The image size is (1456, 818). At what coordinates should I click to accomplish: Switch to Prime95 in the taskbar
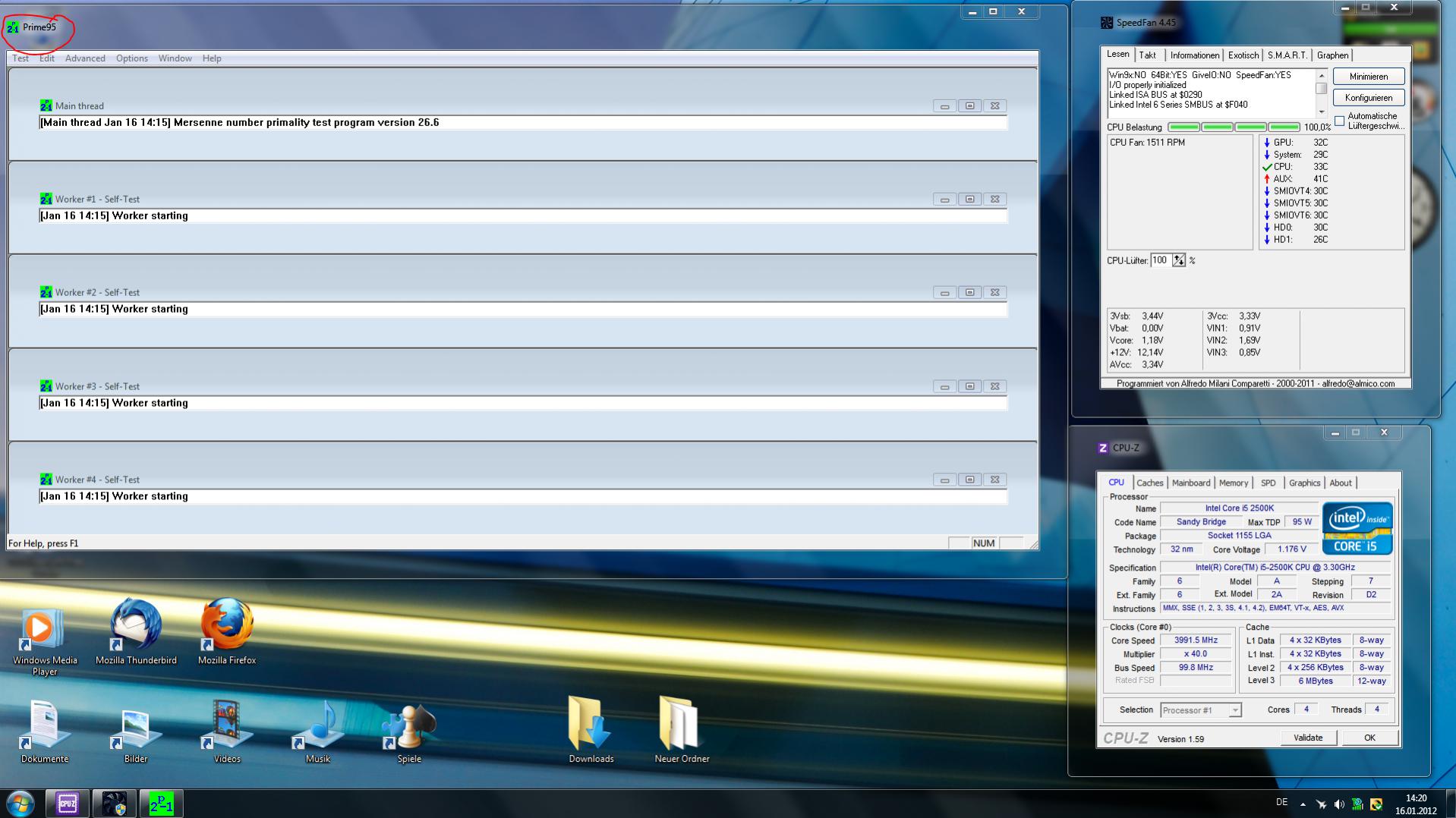161,804
